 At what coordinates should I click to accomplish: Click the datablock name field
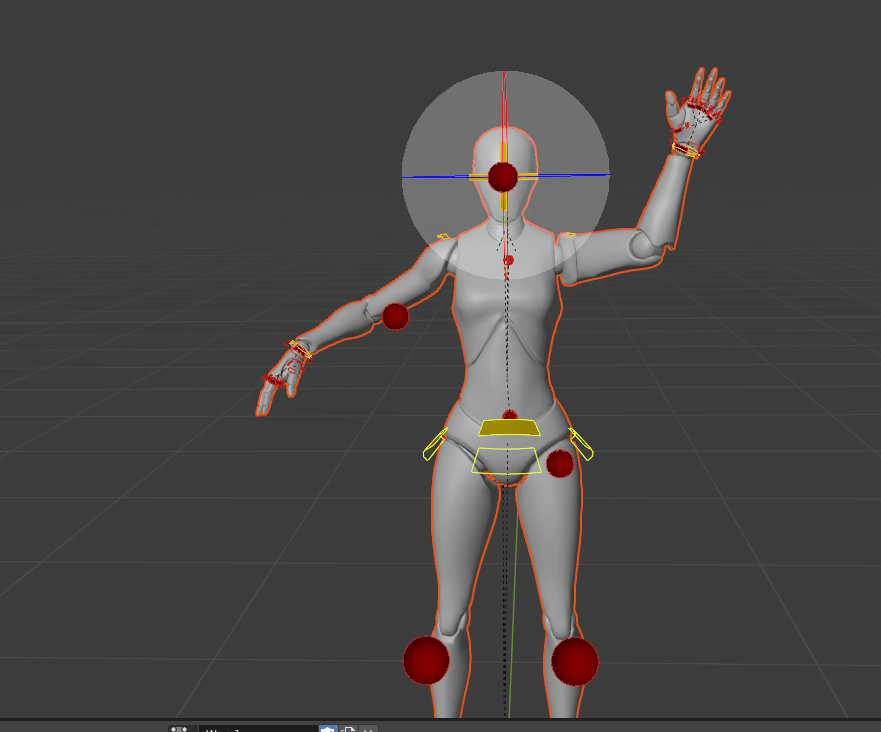click(257, 729)
